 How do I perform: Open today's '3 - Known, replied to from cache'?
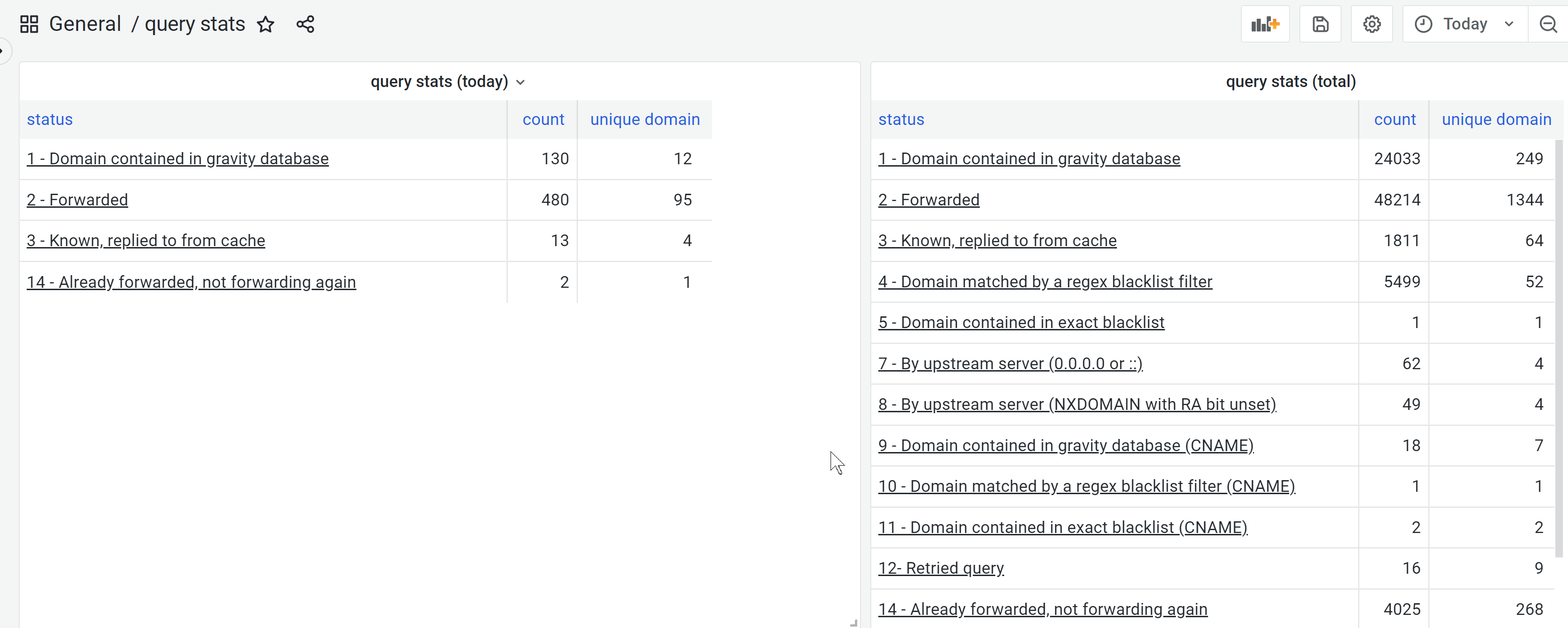(x=146, y=241)
